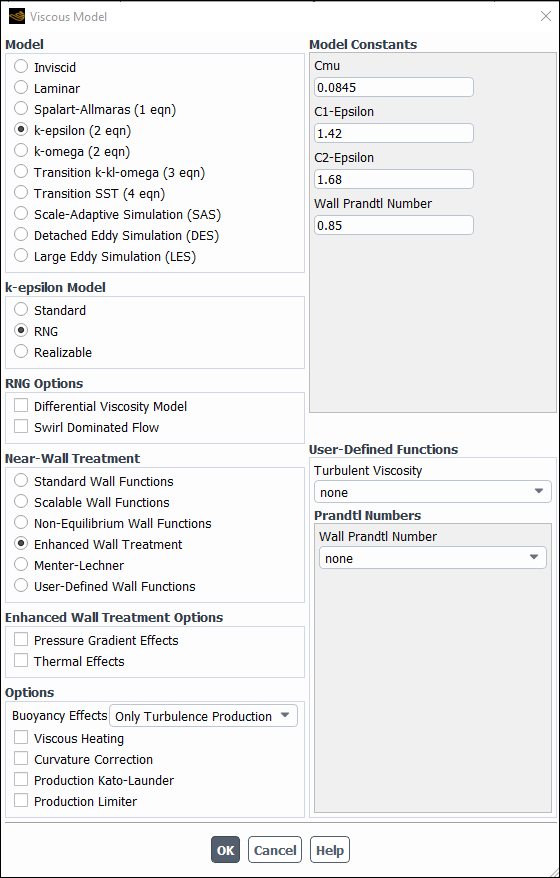Click the Wall Prandtl Number value field
The width and height of the screenshot is (560, 878).
tap(394, 225)
